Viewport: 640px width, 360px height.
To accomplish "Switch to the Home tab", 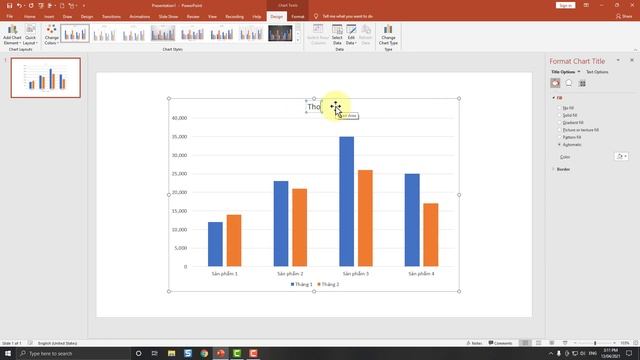I will coord(29,17).
